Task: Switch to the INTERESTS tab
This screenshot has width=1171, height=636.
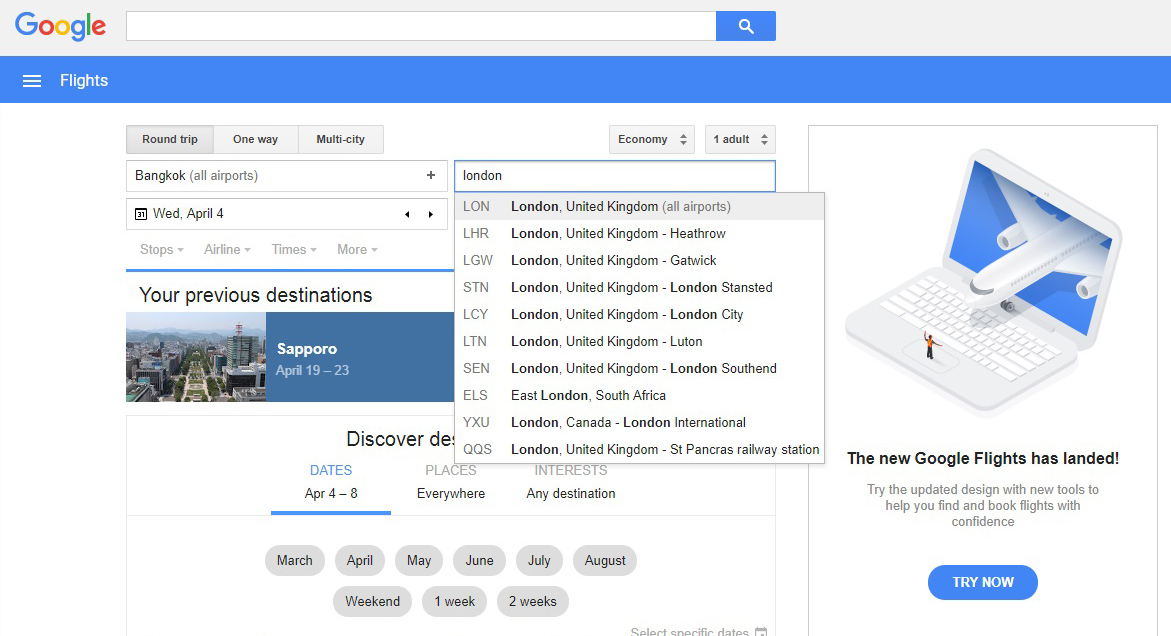Action: pos(571,481)
